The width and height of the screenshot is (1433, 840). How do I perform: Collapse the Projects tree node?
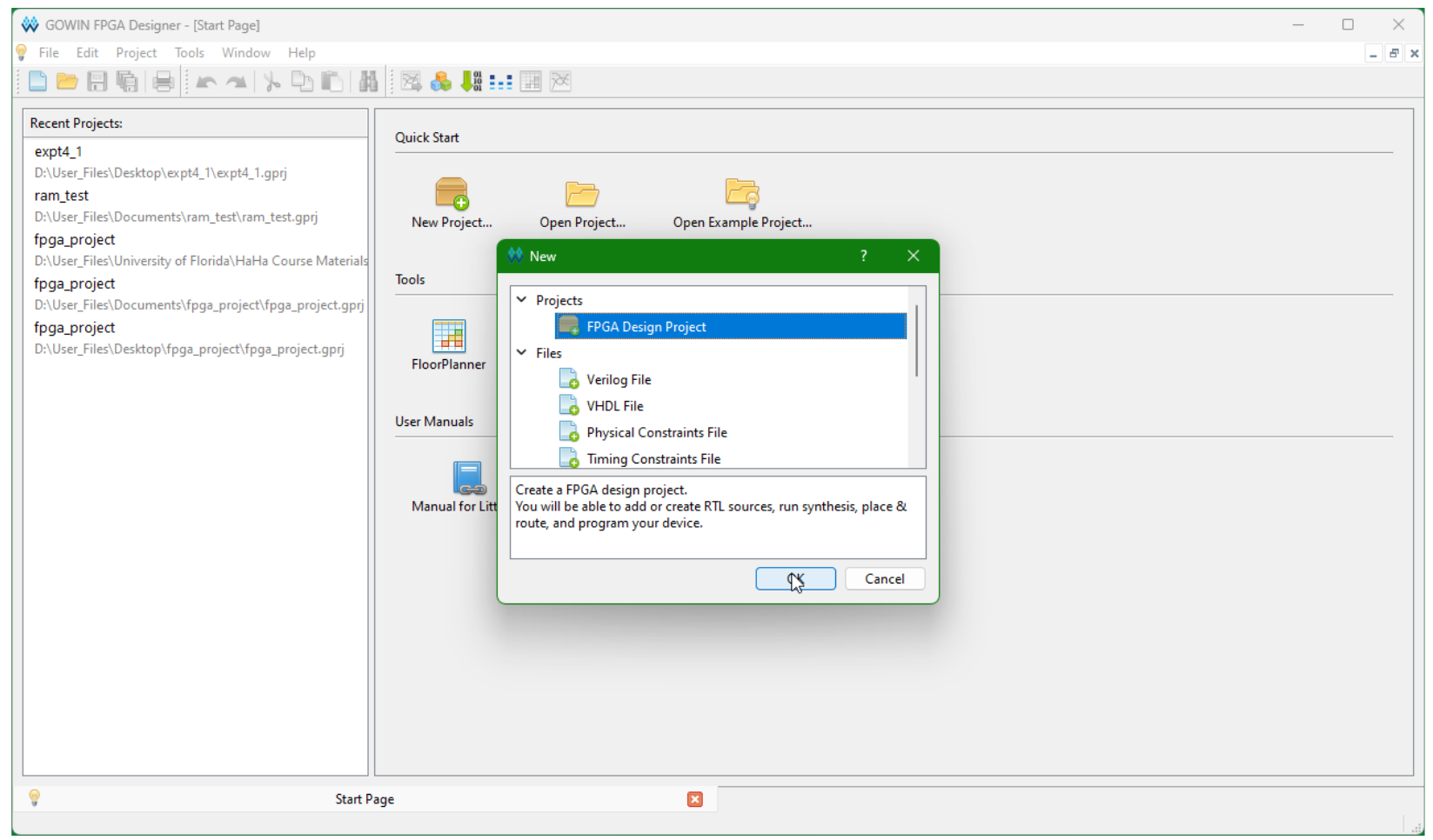(x=522, y=300)
